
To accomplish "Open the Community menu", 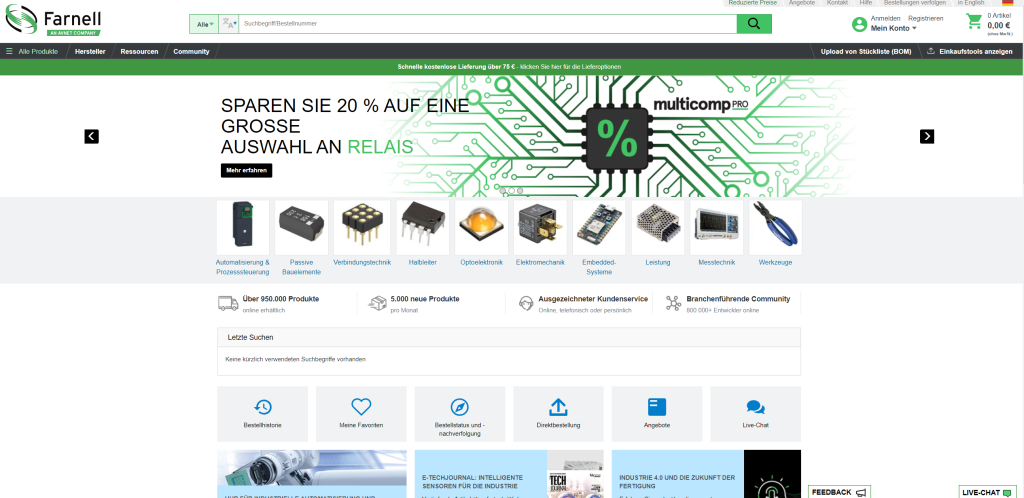I will [x=191, y=51].
